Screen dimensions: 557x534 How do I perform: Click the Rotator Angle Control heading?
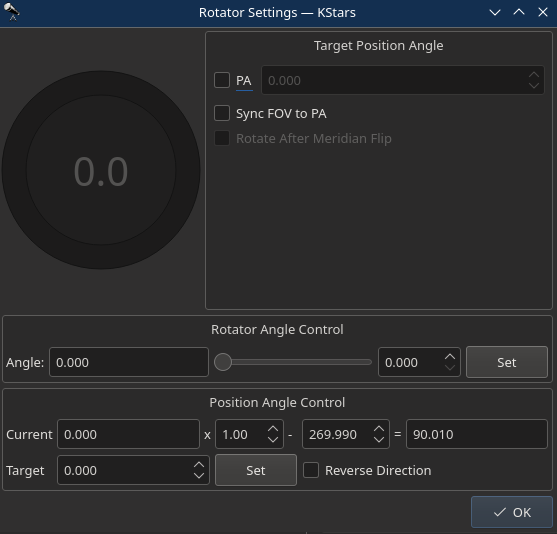[x=277, y=329]
